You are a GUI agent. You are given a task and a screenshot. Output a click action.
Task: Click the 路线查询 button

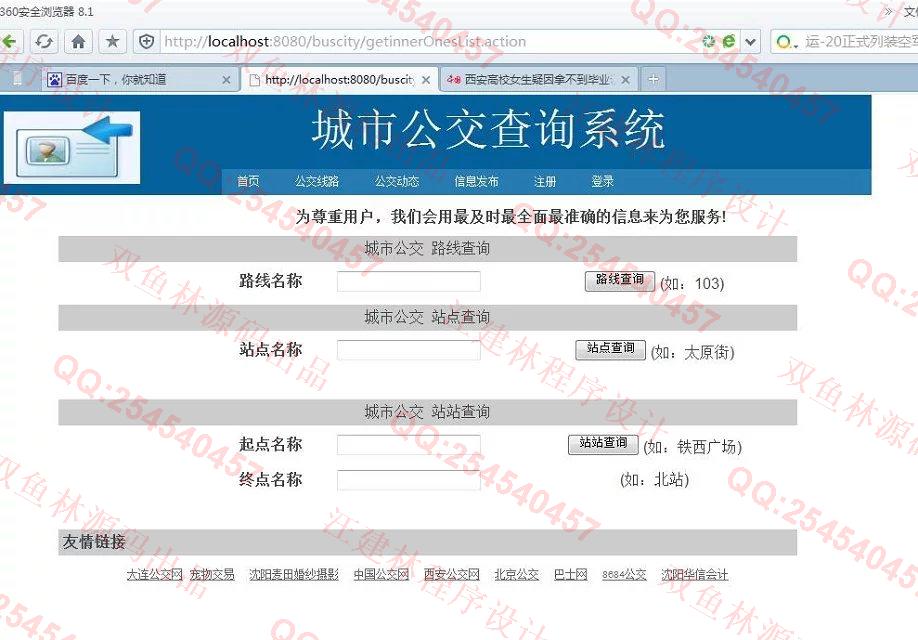point(619,280)
